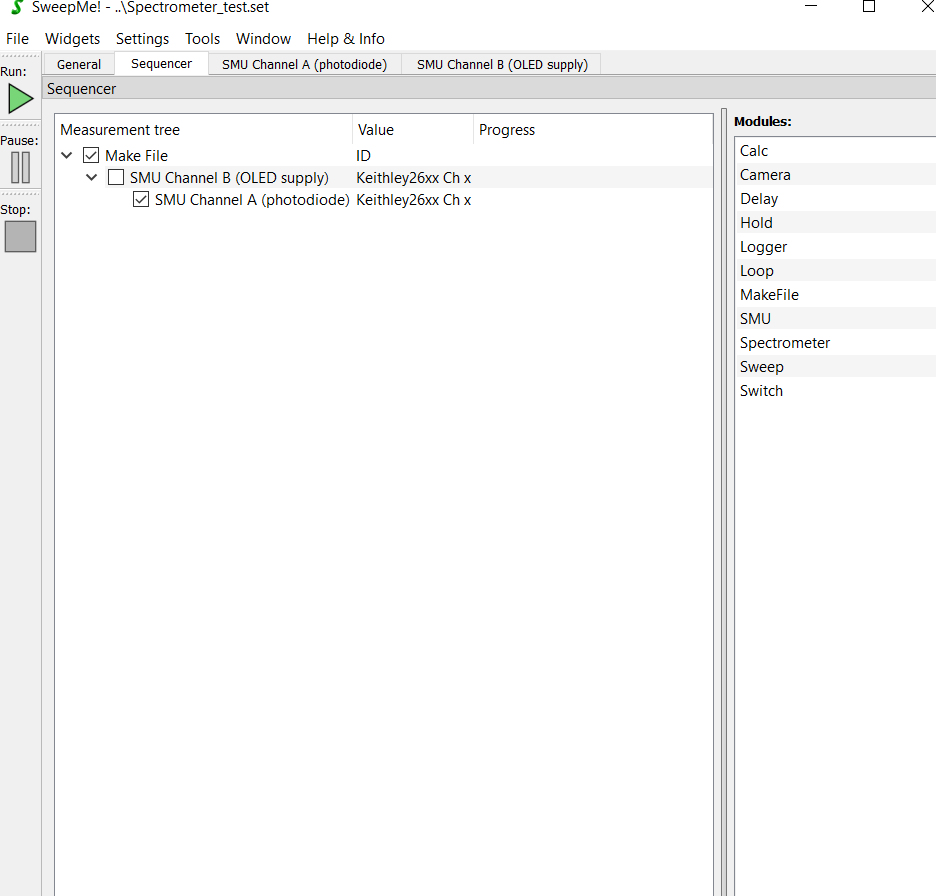
Task: Start the measurement with the green Run button
Action: pyautogui.click(x=20, y=99)
